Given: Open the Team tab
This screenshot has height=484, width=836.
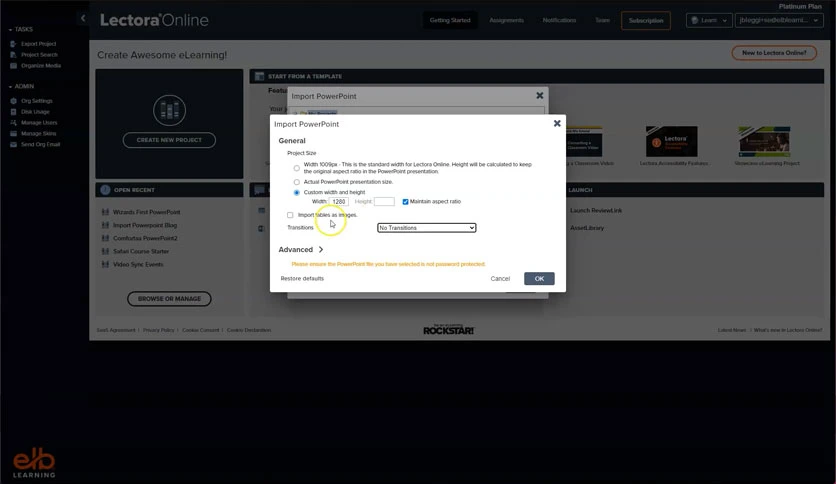Looking at the screenshot, I should [602, 20].
